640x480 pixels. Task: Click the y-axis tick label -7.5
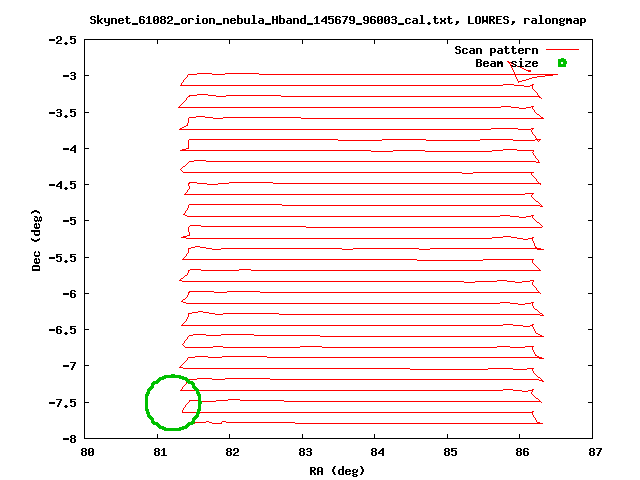pos(62,403)
